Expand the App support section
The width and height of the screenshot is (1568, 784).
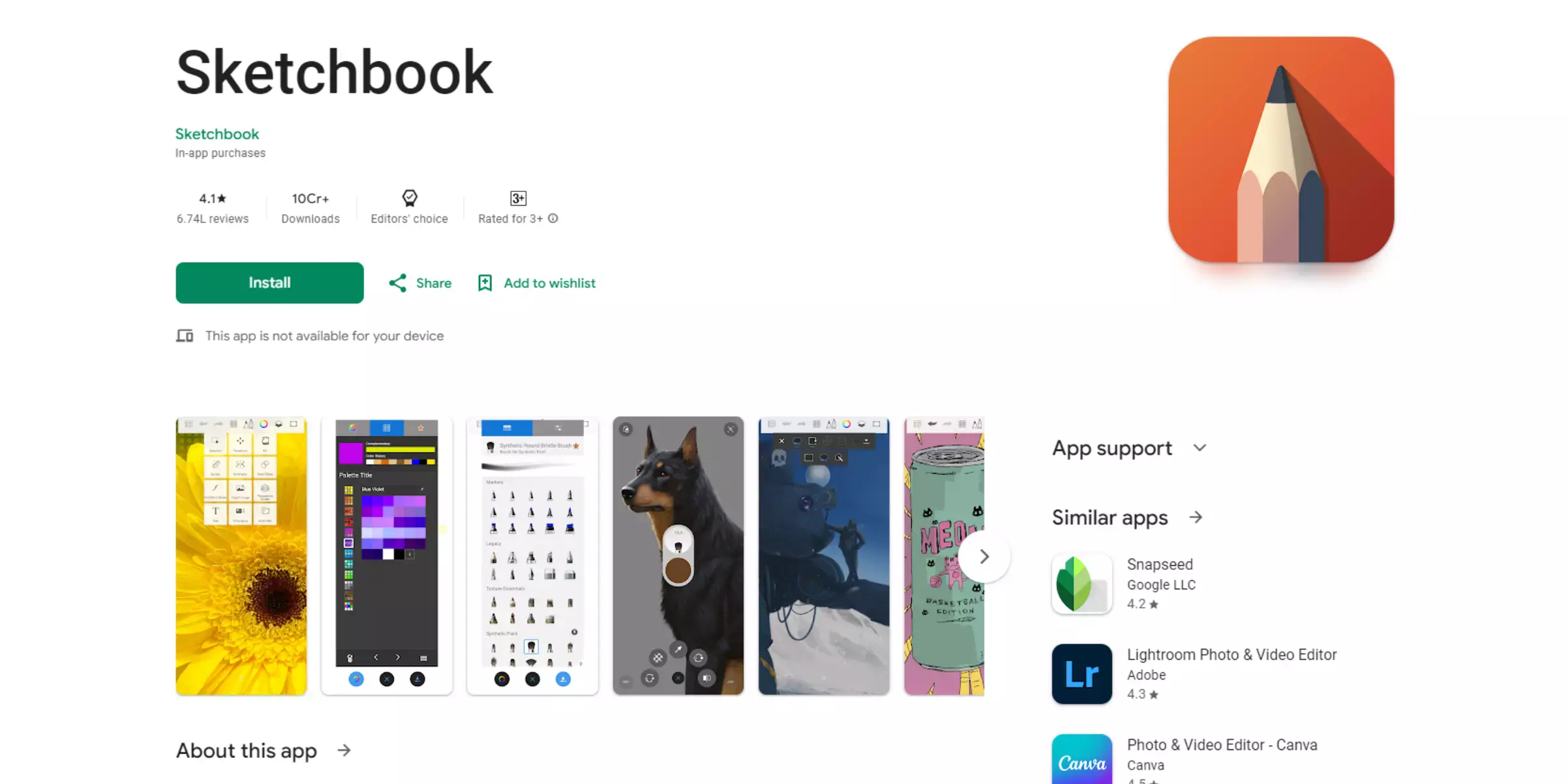(x=1200, y=448)
